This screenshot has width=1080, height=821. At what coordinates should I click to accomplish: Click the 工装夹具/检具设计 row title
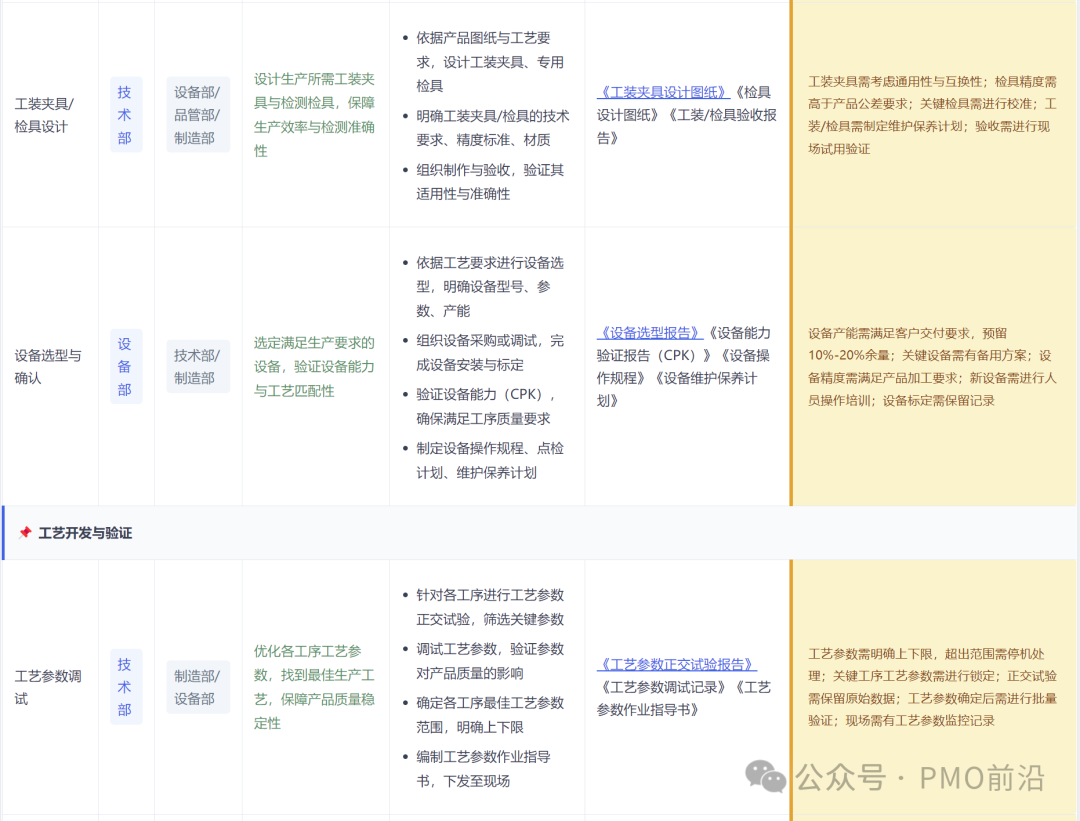pyautogui.click(x=46, y=114)
